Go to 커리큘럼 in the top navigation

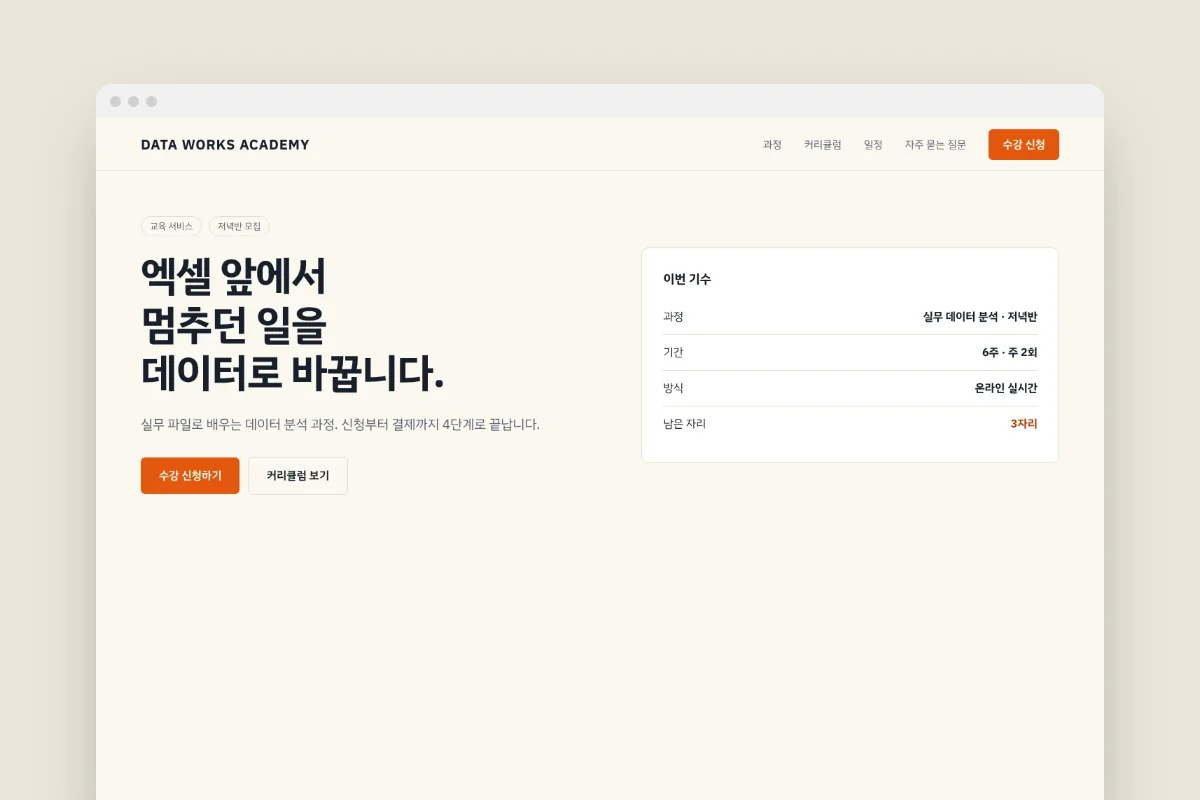pyautogui.click(x=823, y=145)
